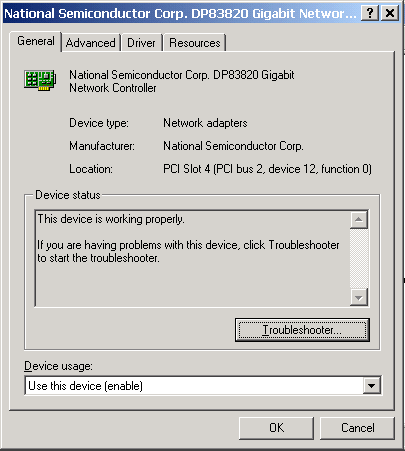This screenshot has height=451, width=405.
Task: Go to the Resources tab
Action: coord(195,43)
